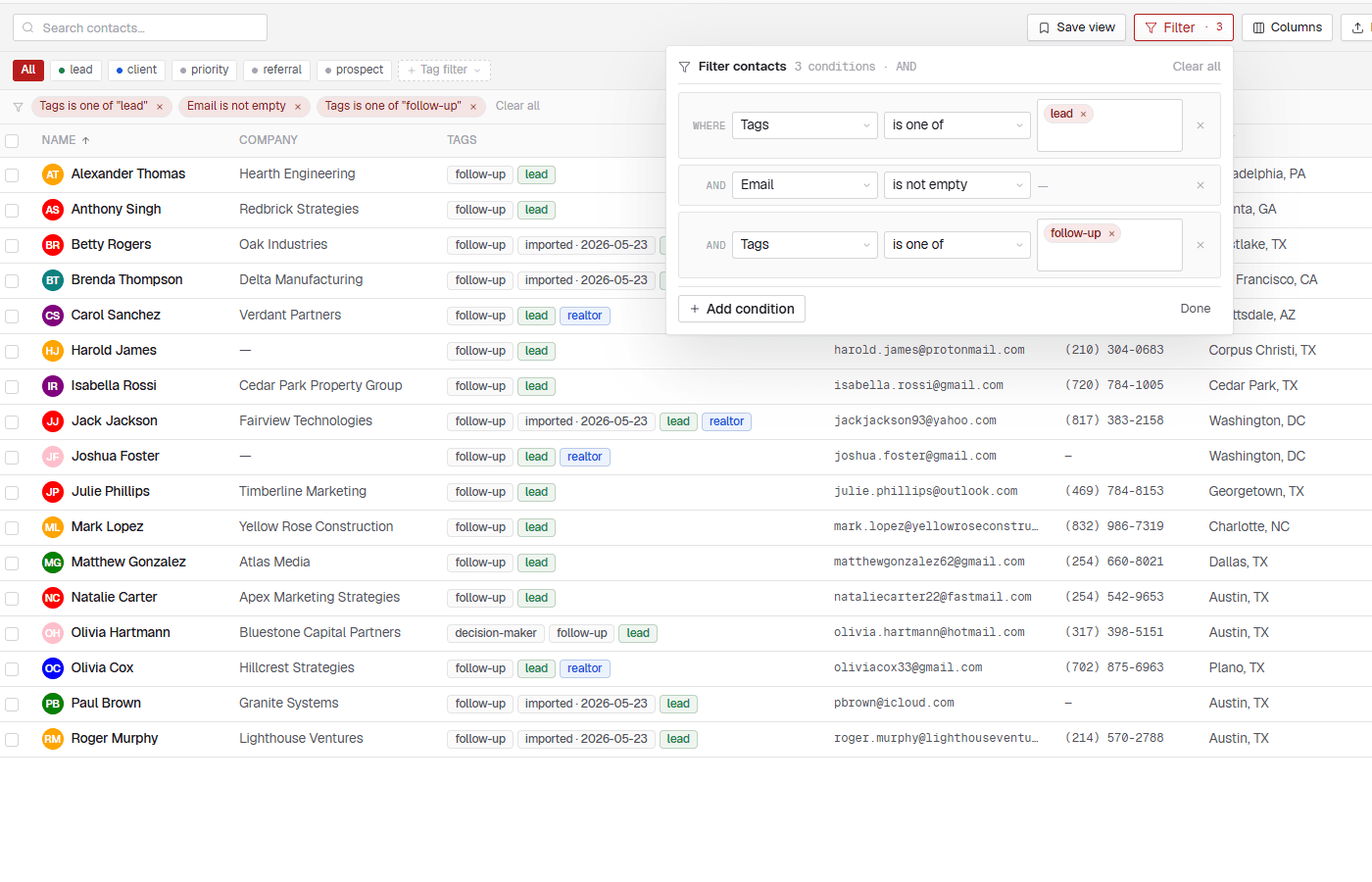Select Olivia Hartmann row checkbox

click(12, 634)
